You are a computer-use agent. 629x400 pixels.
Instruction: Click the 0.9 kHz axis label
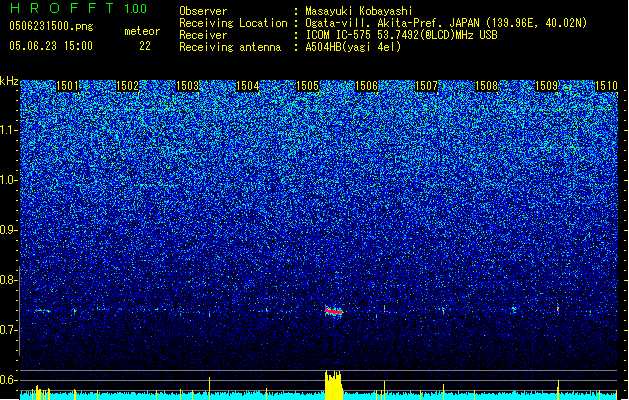(x=9, y=230)
